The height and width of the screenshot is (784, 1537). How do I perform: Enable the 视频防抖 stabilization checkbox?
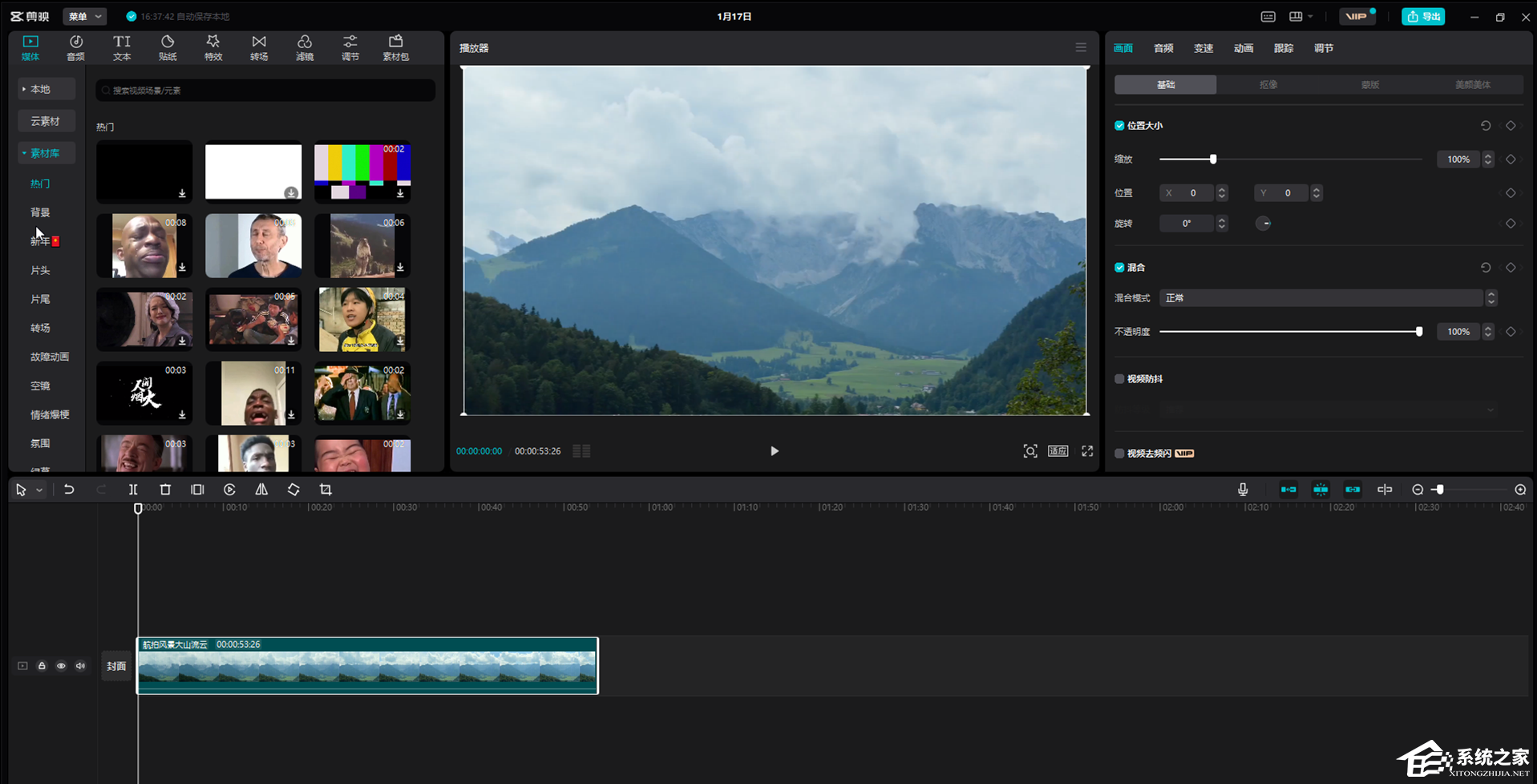click(1119, 379)
